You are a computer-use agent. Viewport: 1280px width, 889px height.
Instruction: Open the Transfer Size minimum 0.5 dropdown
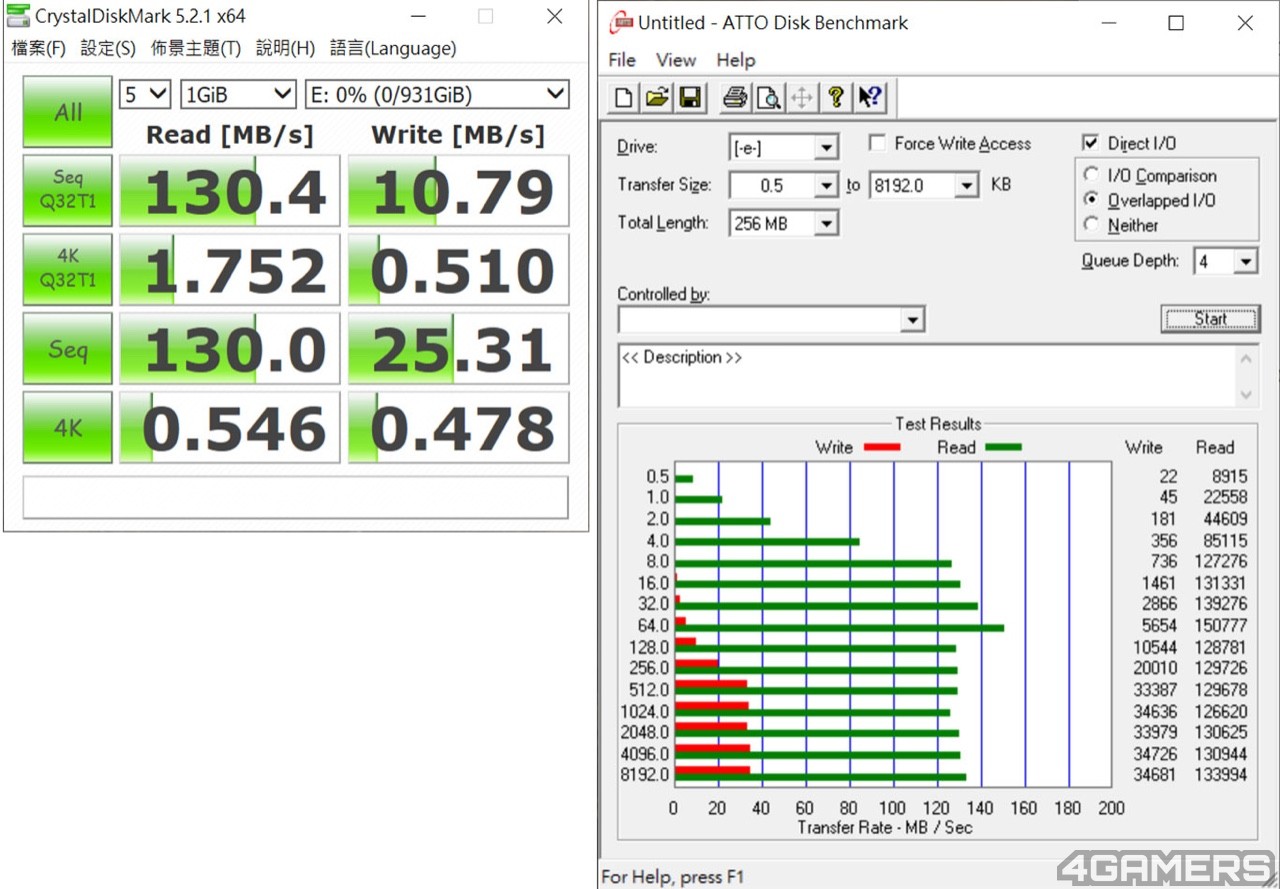point(826,186)
